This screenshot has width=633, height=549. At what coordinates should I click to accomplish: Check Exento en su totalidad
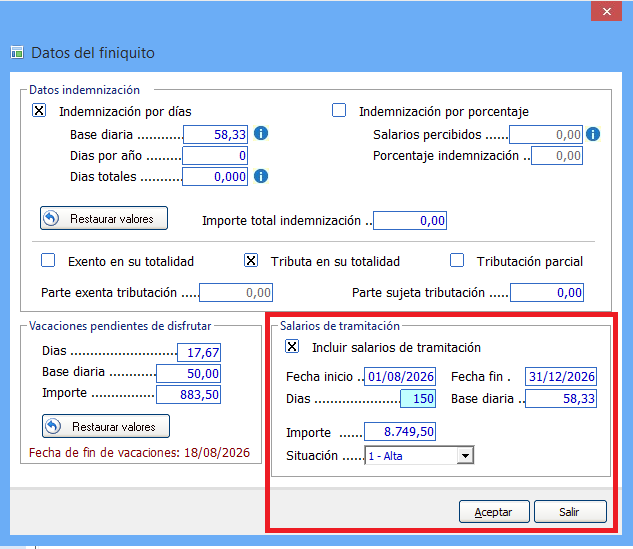pyautogui.click(x=48, y=260)
